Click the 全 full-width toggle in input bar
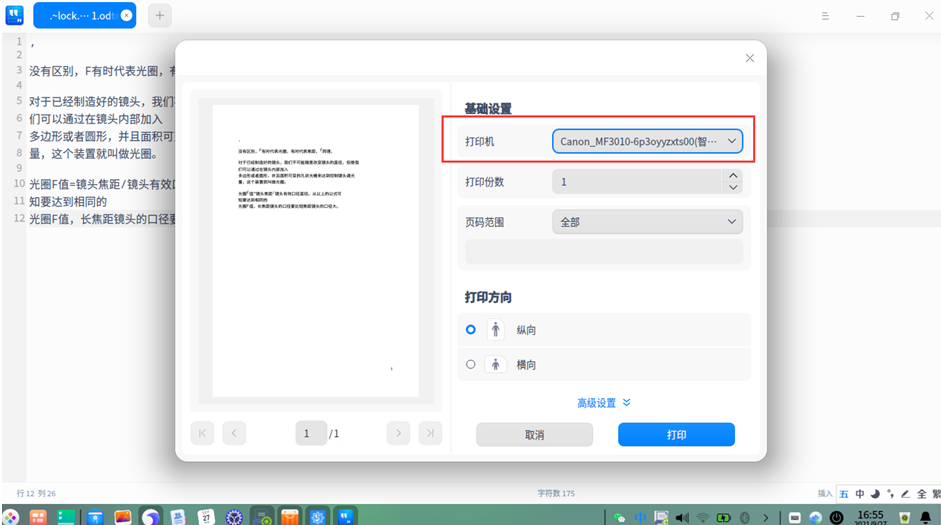Screen dimensions: 941x525 point(921,494)
